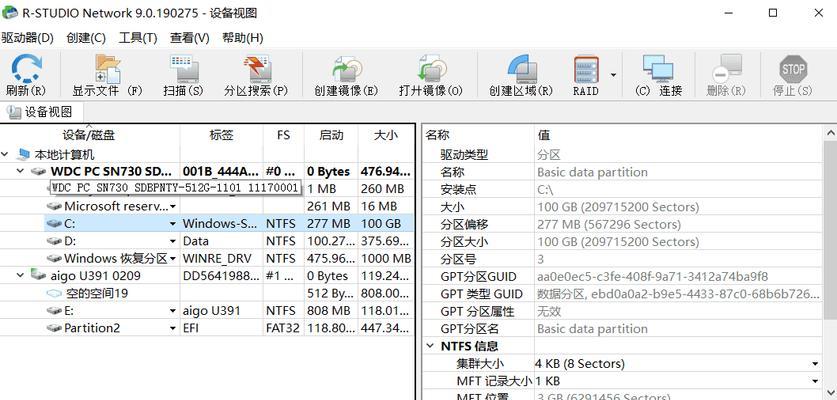Click the 大小 column header
This screenshot has height=400, width=837.
point(386,135)
